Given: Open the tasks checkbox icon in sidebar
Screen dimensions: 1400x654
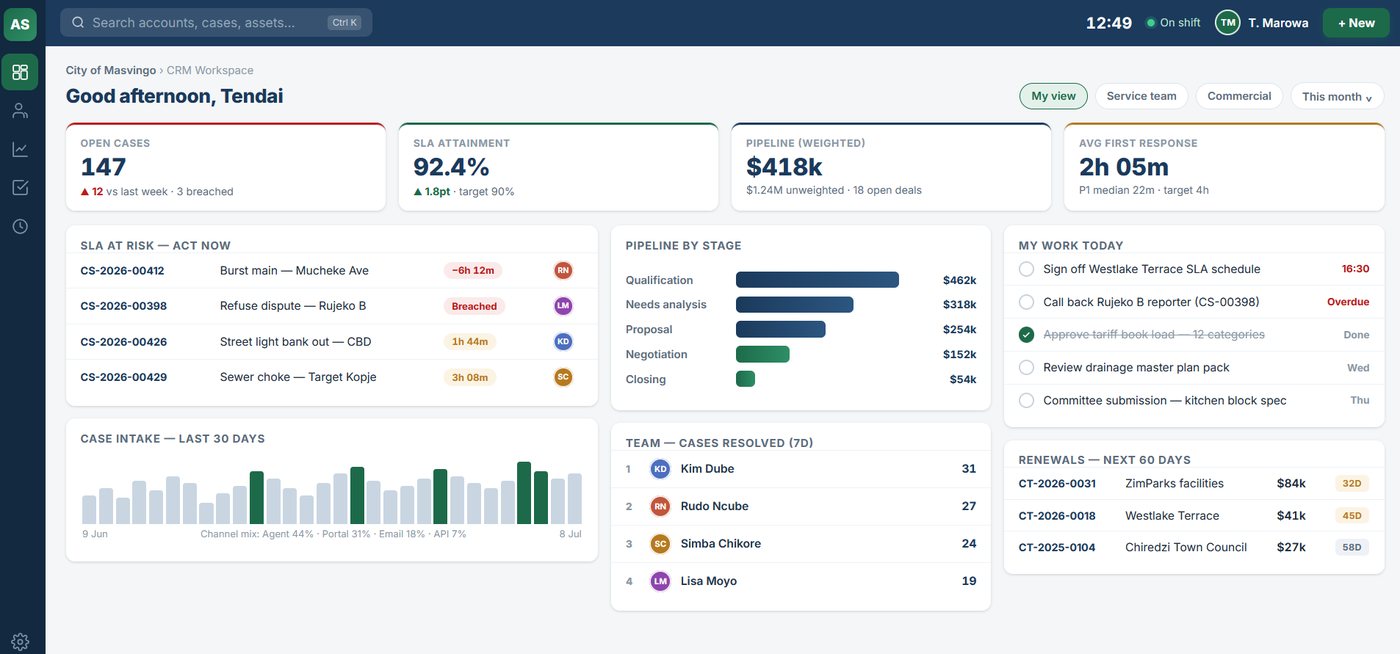Looking at the screenshot, I should click(x=20, y=188).
